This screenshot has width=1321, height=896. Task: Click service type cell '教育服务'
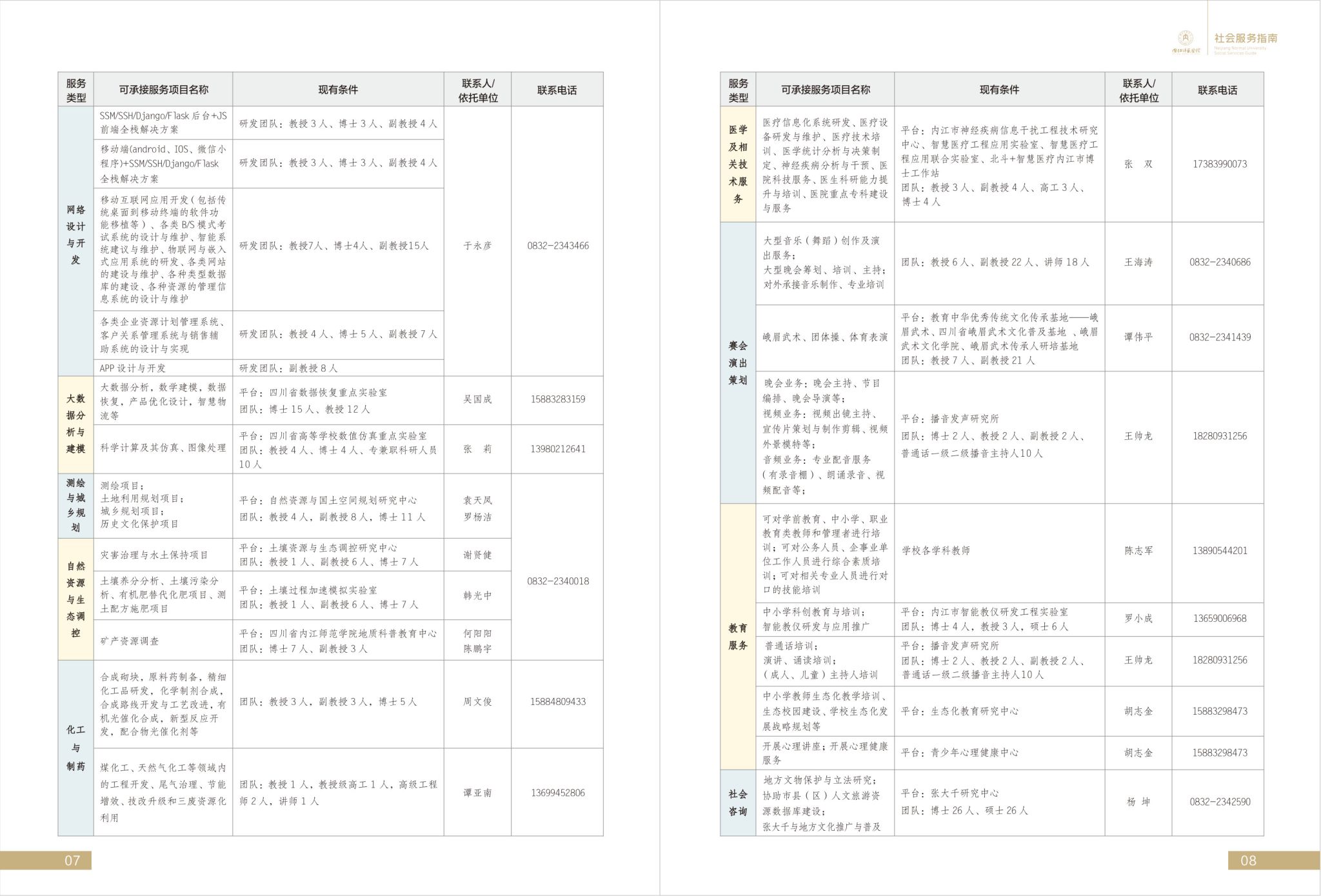coord(738,637)
